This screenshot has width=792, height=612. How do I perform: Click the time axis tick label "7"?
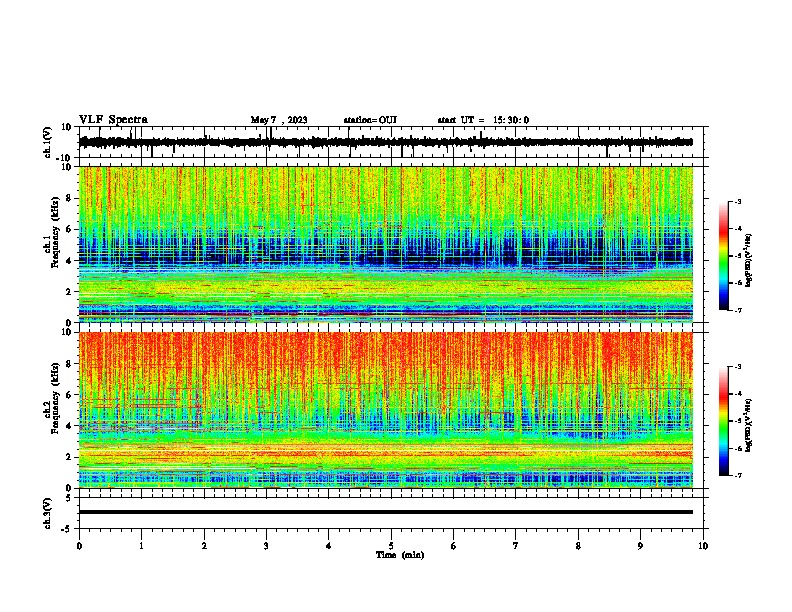[516, 546]
